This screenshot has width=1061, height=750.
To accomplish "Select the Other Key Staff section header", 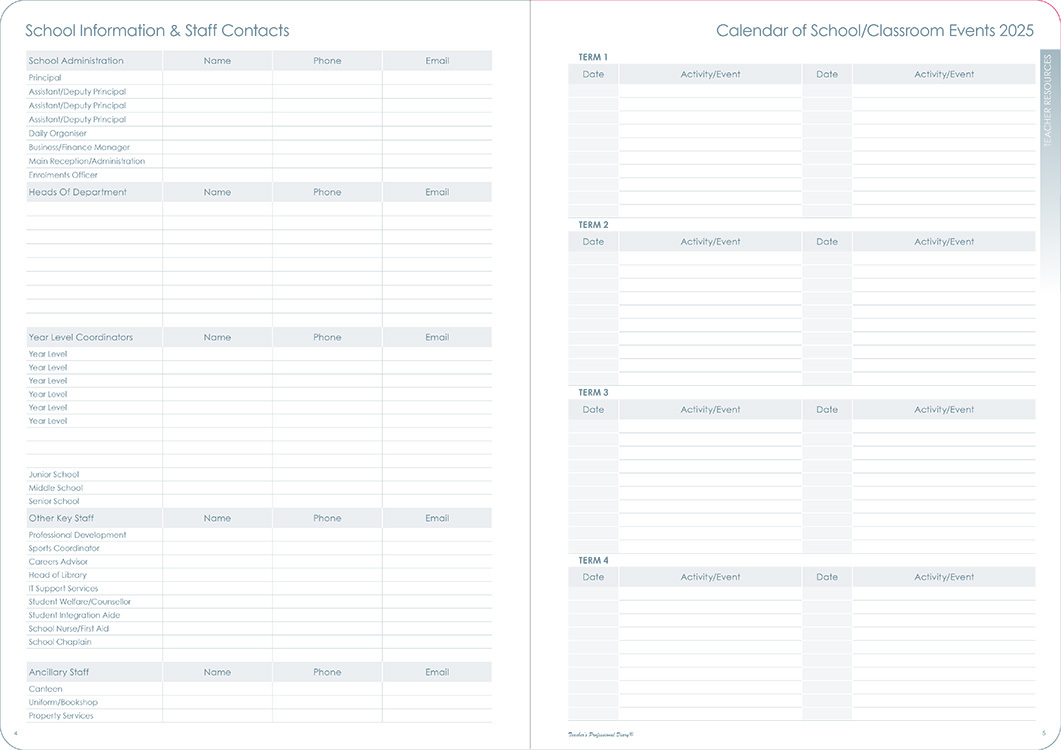I will click(x=62, y=518).
